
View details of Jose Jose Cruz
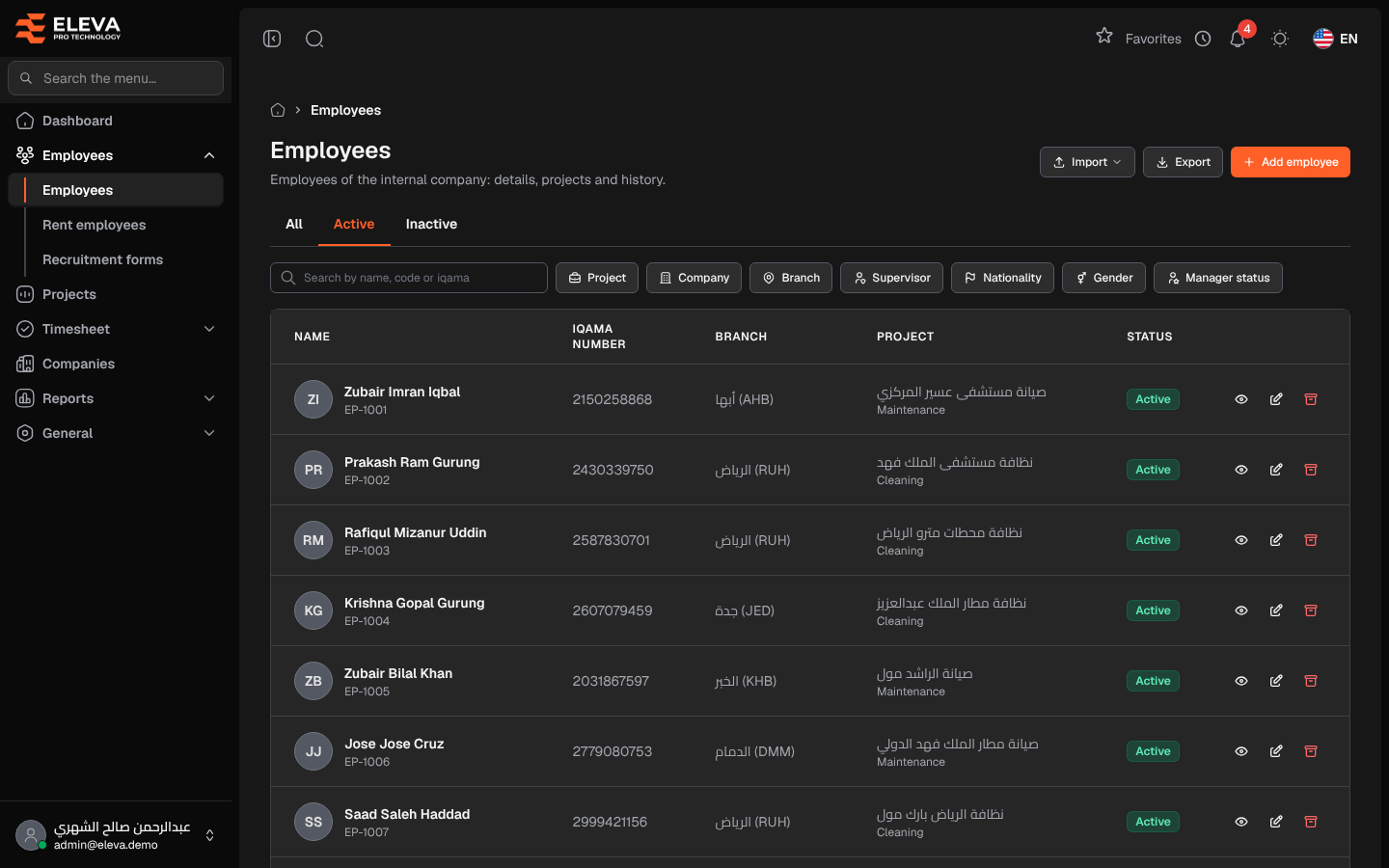pyautogui.click(x=1241, y=751)
